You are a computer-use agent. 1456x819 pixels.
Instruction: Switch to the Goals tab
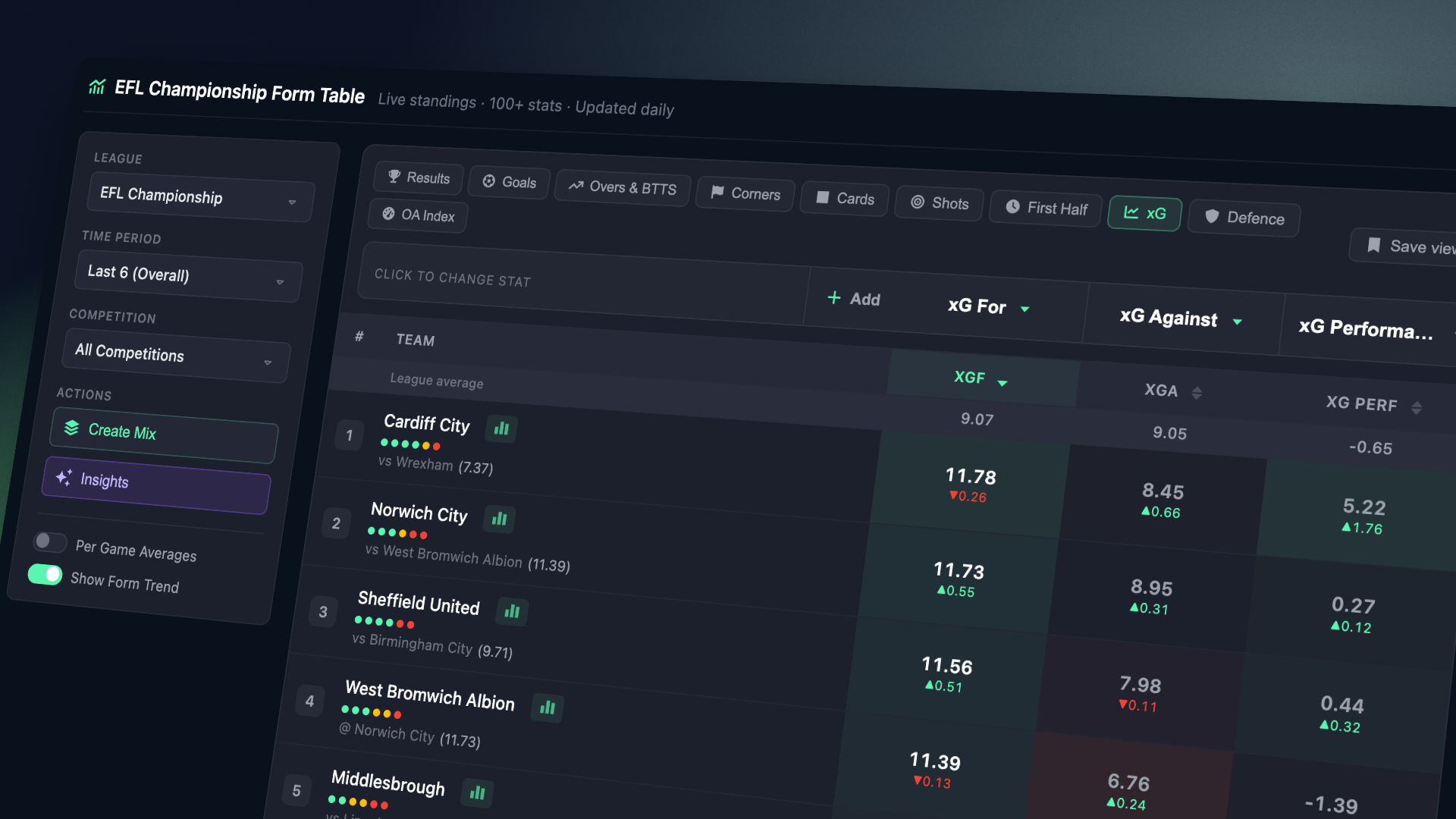[510, 182]
